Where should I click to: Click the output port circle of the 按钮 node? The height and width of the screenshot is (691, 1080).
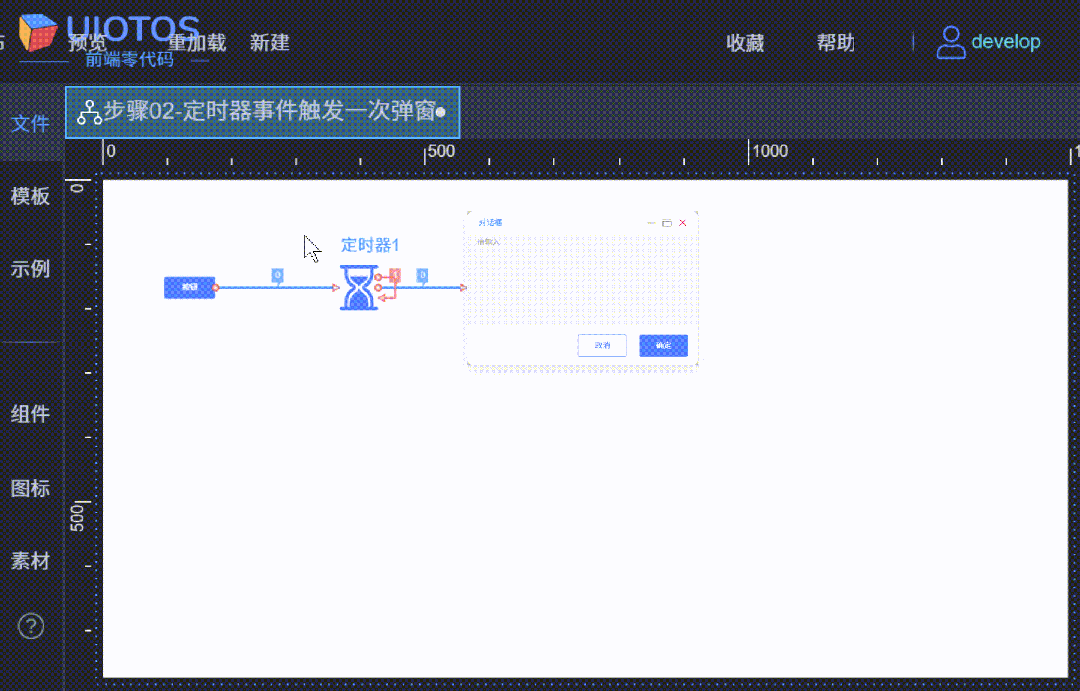215,288
